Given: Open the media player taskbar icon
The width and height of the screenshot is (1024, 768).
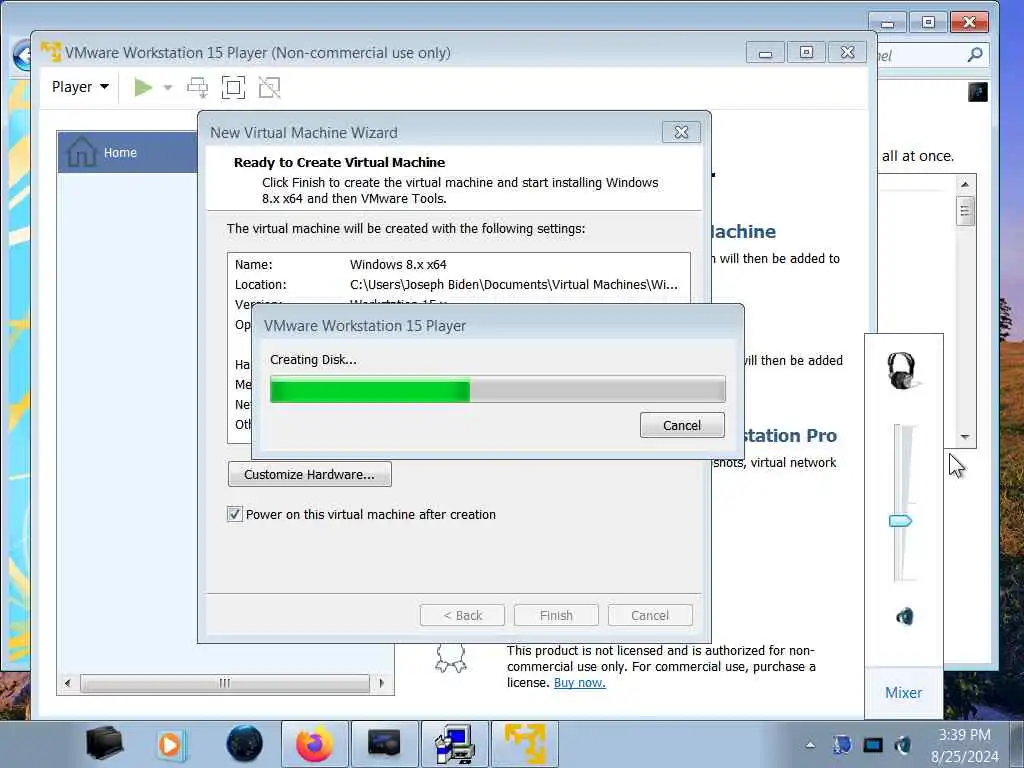Looking at the screenshot, I should (171, 744).
